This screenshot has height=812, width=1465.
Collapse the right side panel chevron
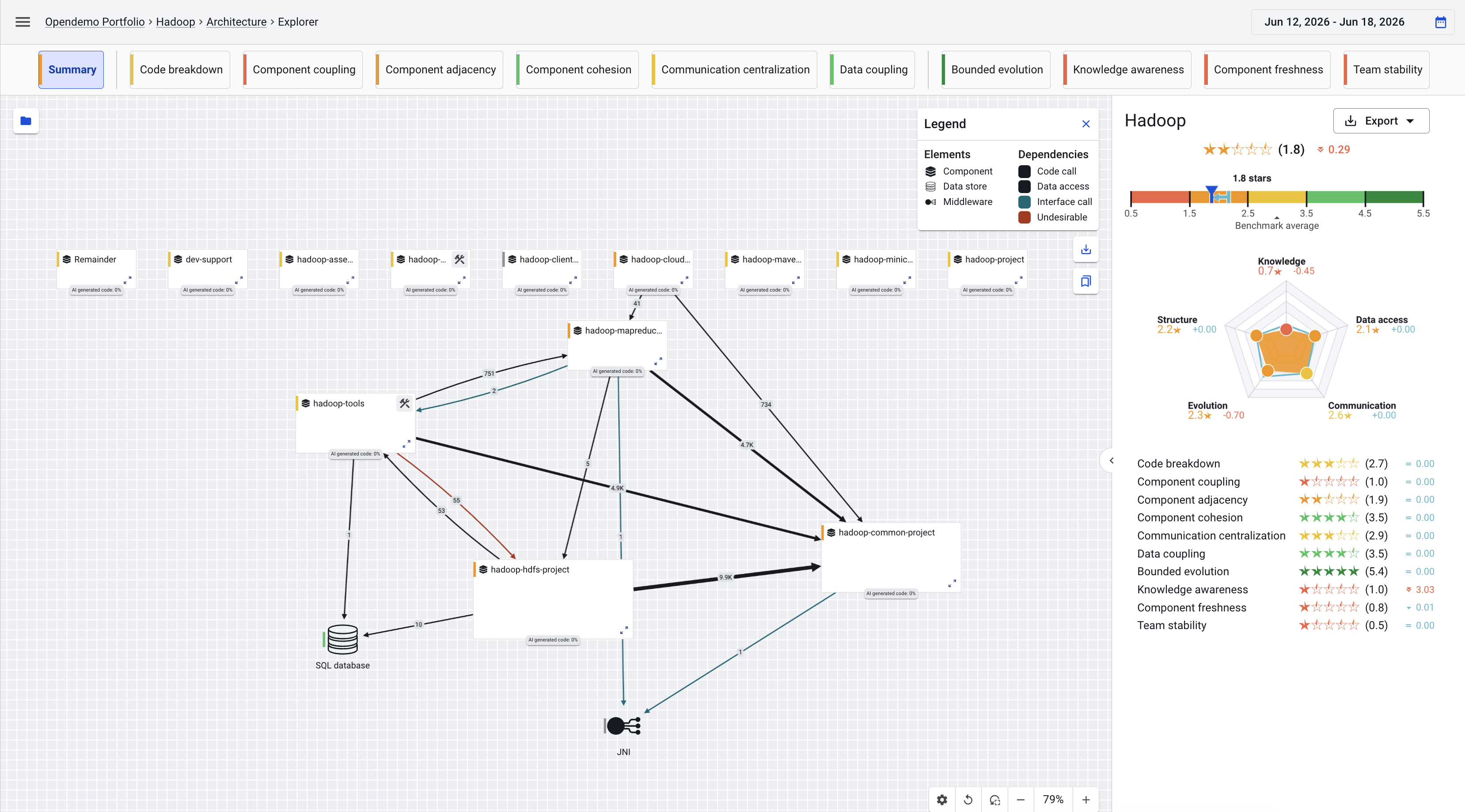point(1111,461)
